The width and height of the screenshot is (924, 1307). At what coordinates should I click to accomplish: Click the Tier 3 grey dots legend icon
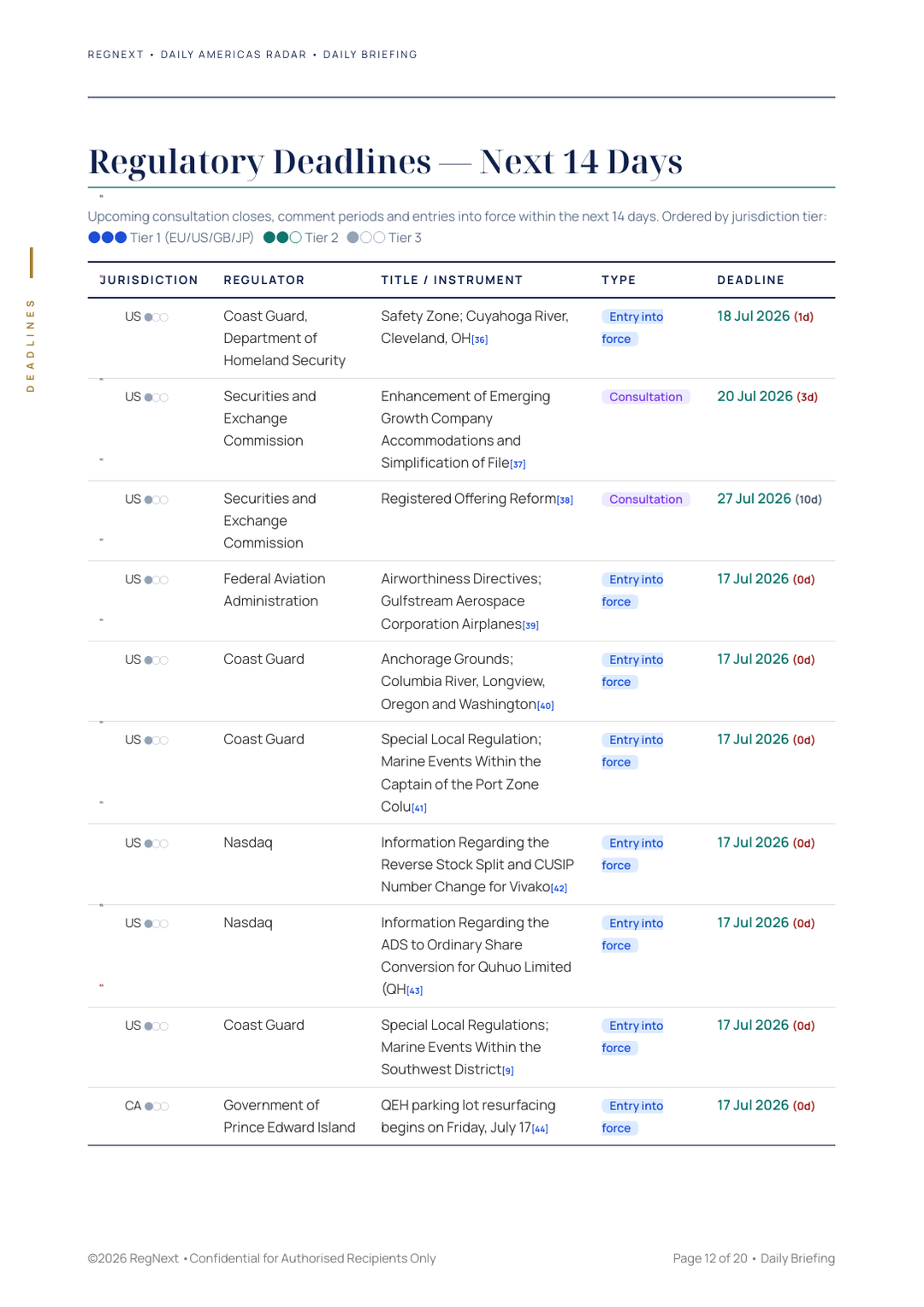[366, 238]
